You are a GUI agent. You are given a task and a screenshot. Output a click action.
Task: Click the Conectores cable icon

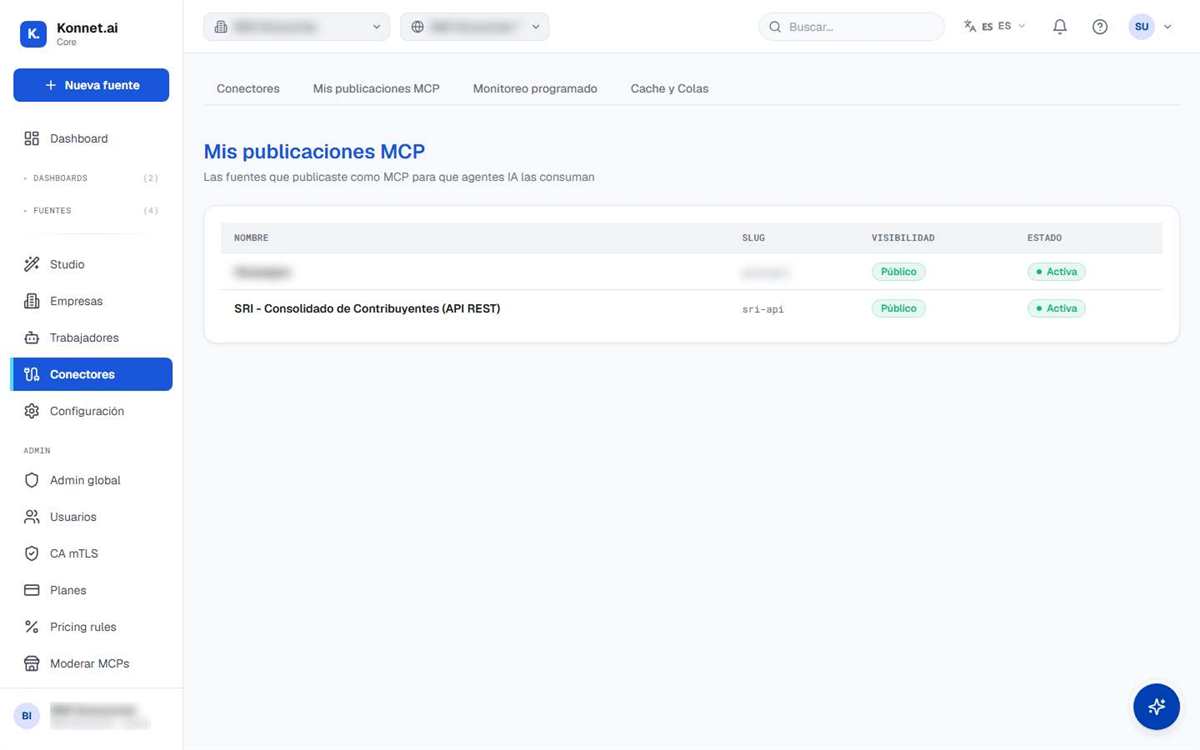pos(31,374)
